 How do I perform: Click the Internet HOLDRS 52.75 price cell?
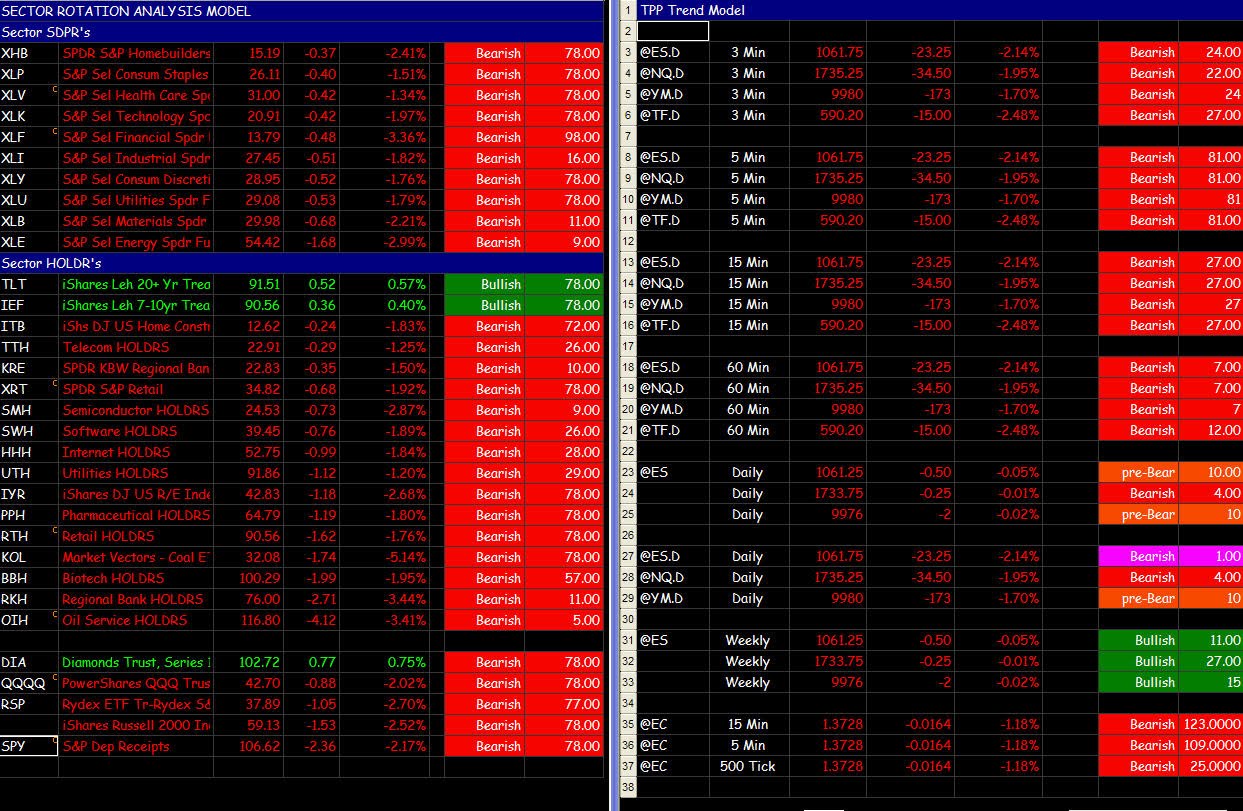(x=249, y=452)
